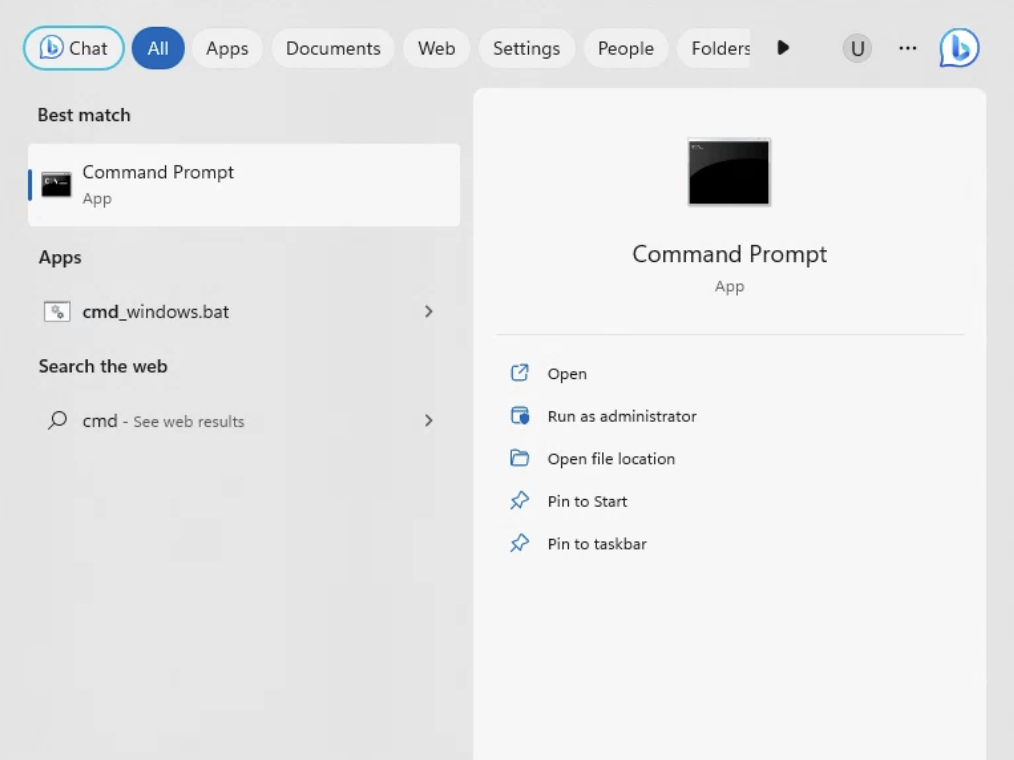
Task: Select Command Prompt best match result
Action: point(244,184)
